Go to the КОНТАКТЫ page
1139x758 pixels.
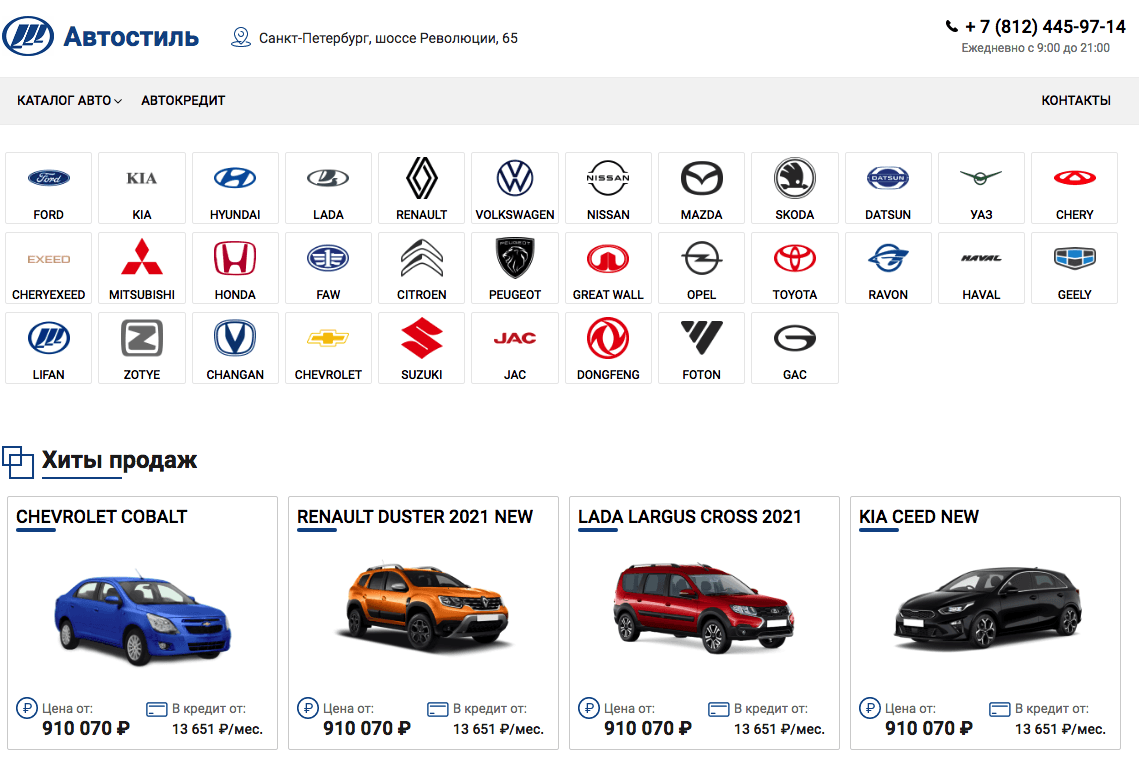(x=1076, y=100)
